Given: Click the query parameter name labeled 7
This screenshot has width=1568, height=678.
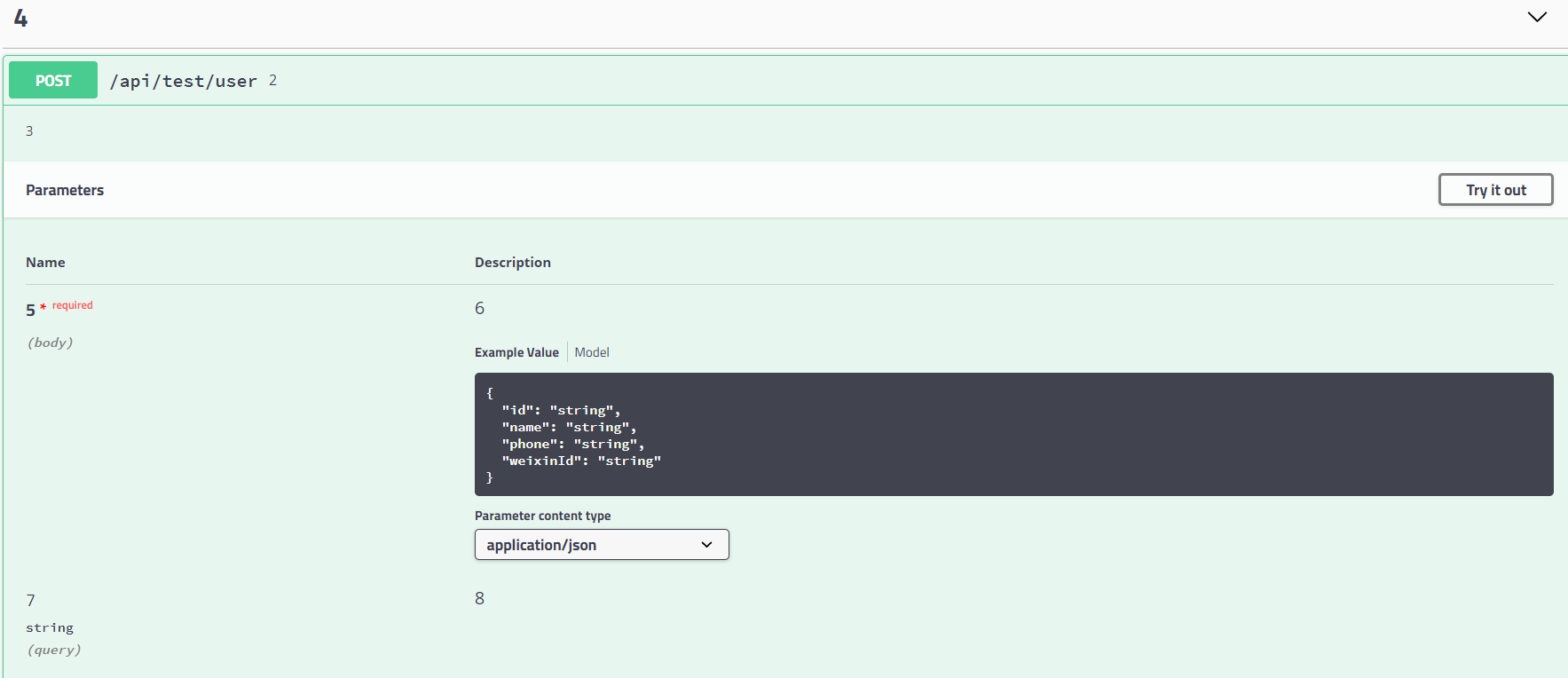Looking at the screenshot, I should pyautogui.click(x=30, y=600).
